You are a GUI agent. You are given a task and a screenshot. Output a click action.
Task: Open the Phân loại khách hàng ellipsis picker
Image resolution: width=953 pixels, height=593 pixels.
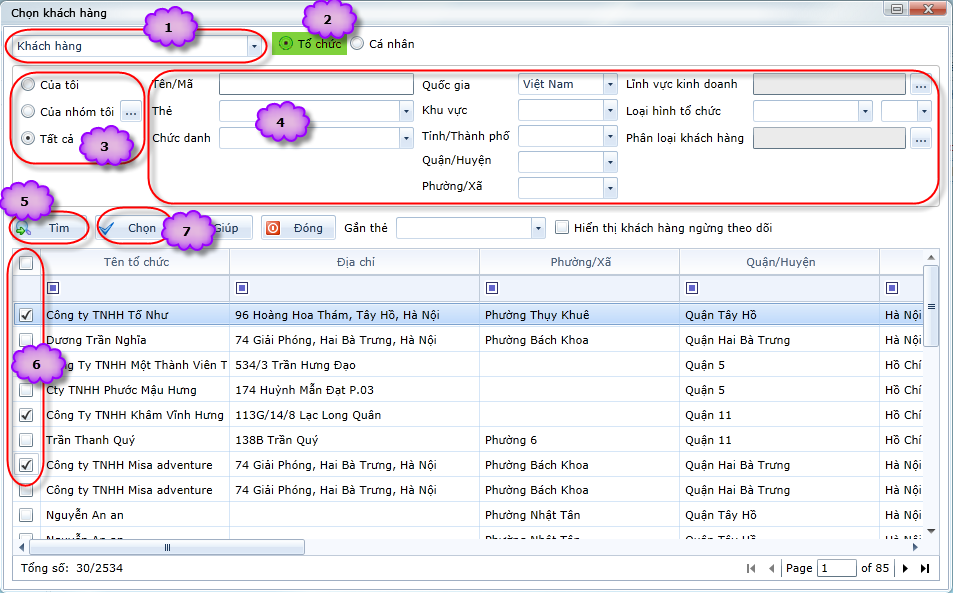(x=921, y=138)
